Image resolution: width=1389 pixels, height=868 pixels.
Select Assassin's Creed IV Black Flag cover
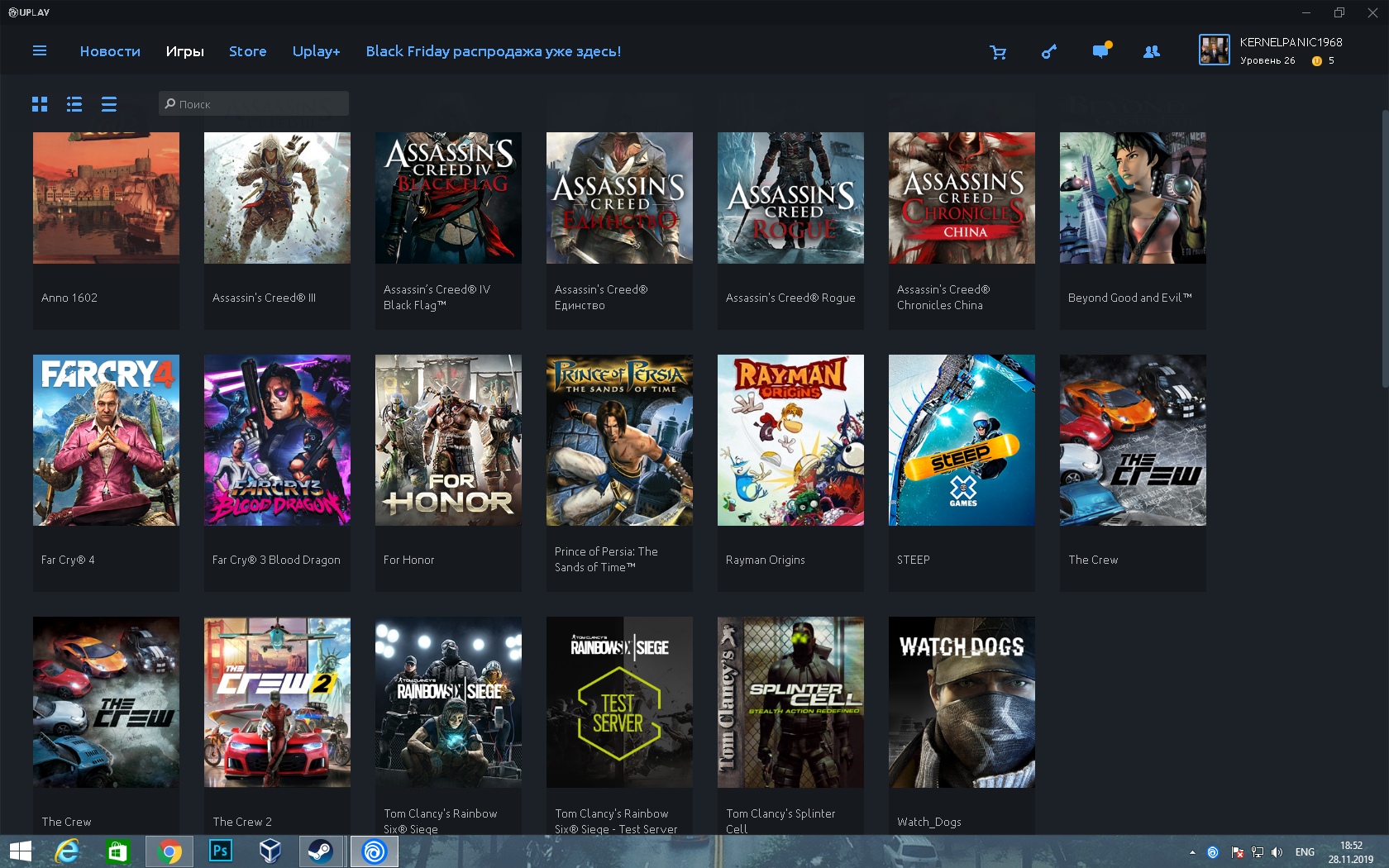448,198
